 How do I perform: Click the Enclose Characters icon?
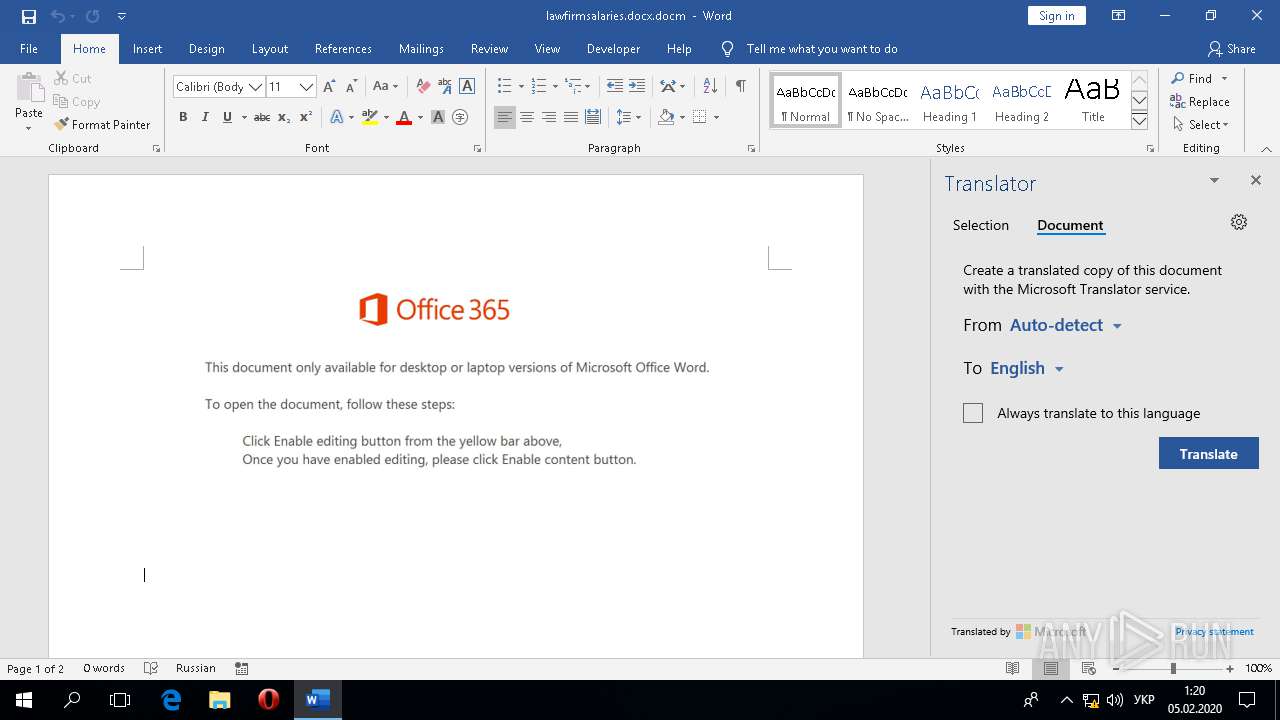pyautogui.click(x=460, y=117)
